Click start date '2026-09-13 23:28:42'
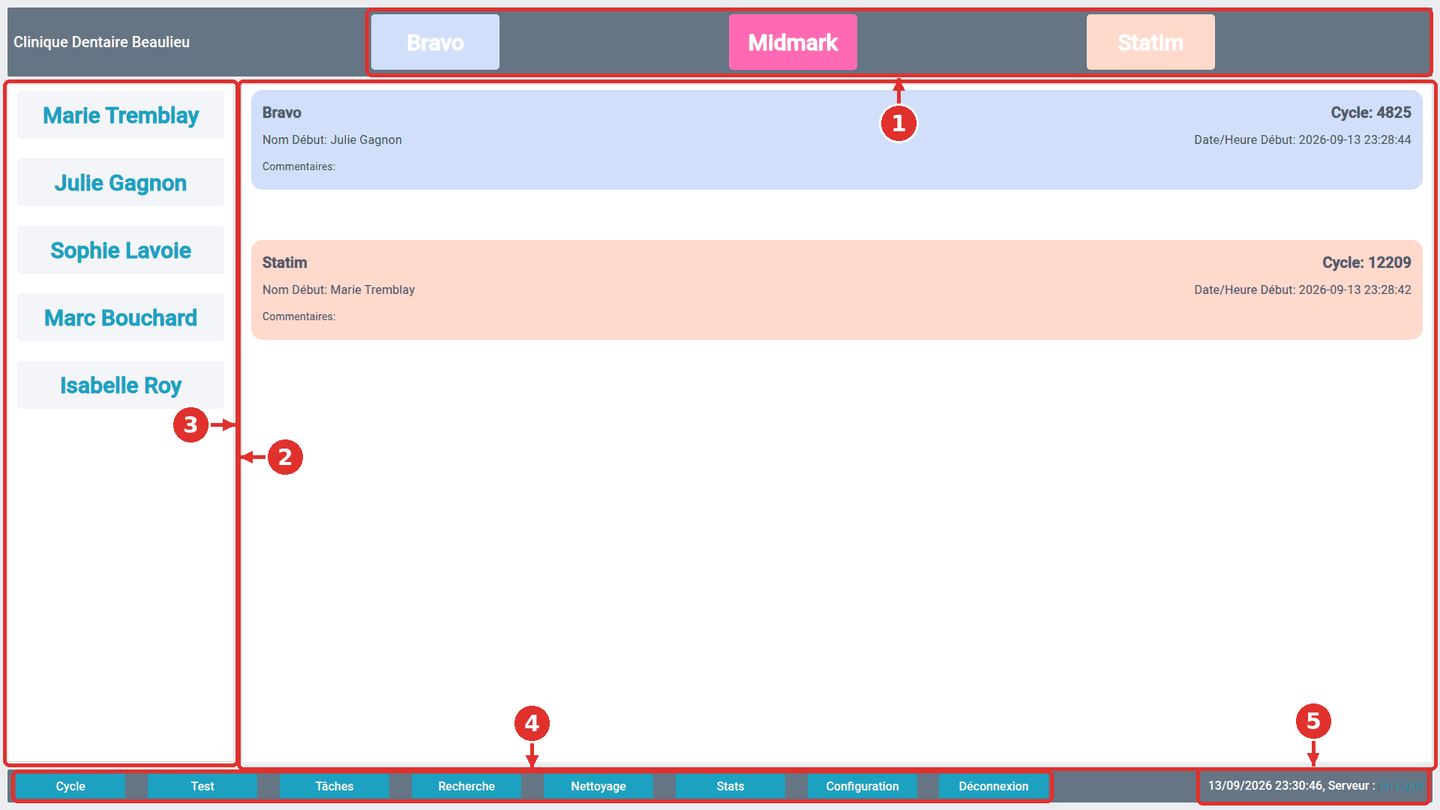1440x810 pixels. click(1355, 290)
